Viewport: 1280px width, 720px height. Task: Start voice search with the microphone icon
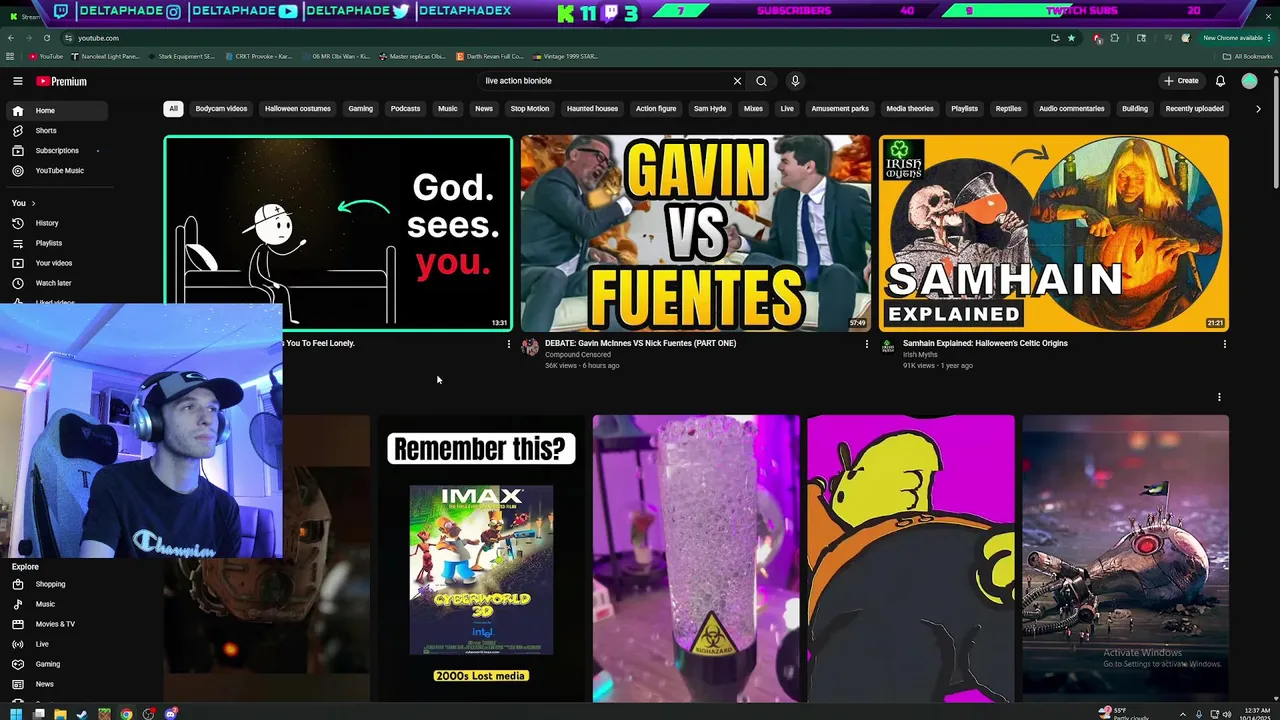coord(795,81)
